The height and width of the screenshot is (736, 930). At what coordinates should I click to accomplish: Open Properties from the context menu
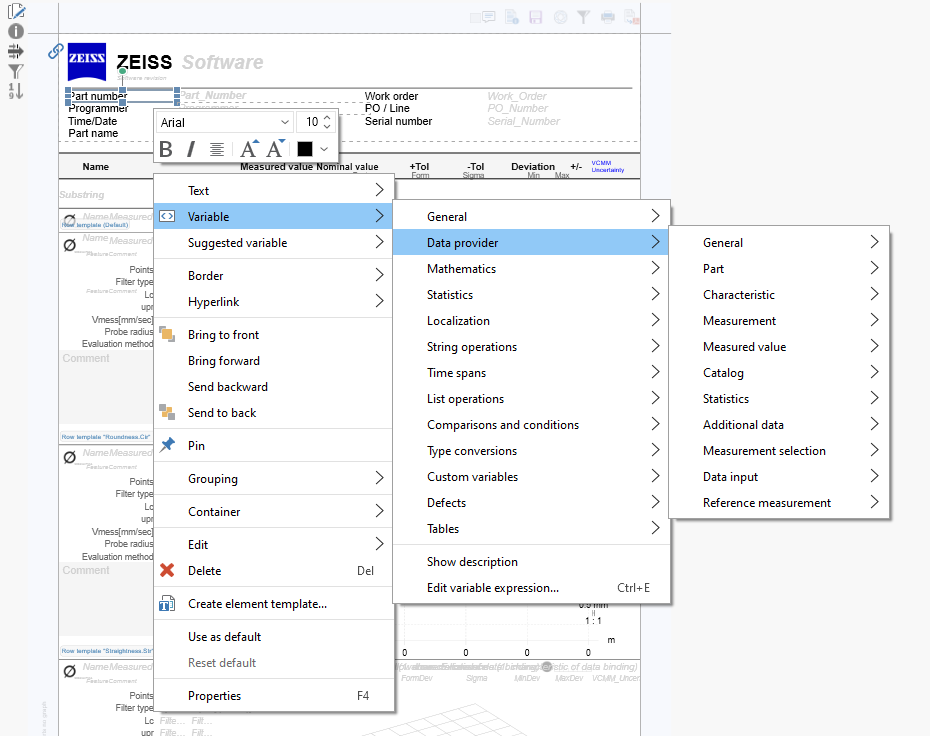tap(214, 696)
